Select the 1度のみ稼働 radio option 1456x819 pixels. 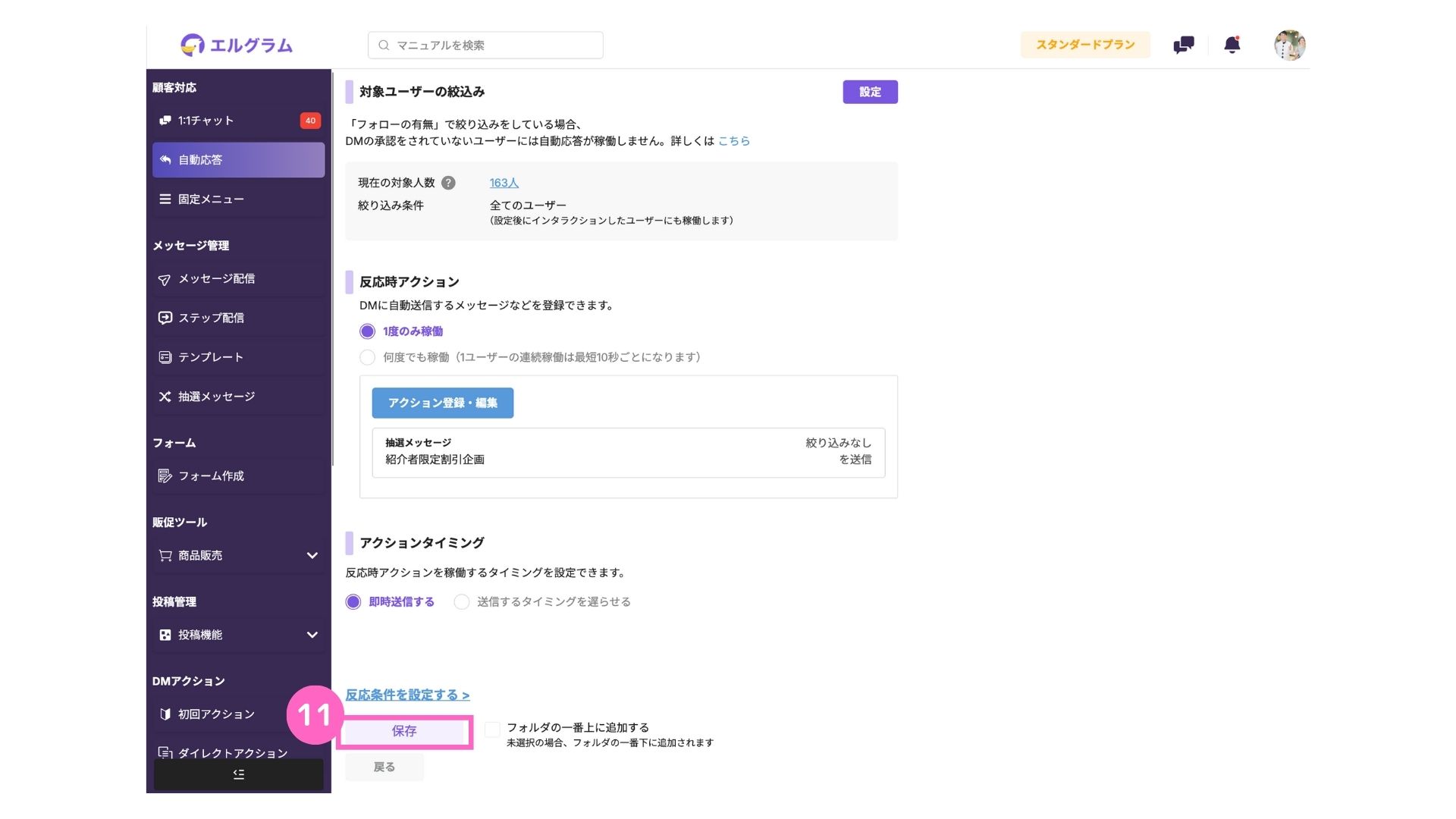click(x=367, y=331)
